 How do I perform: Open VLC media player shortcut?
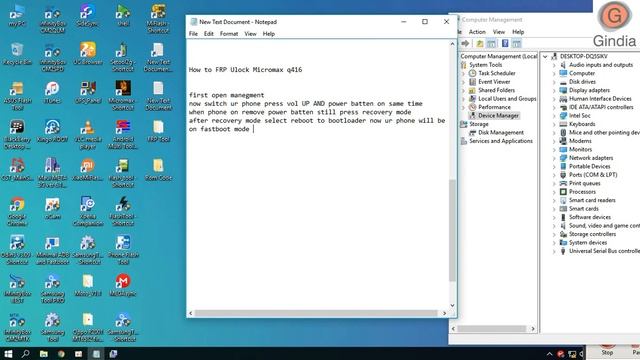pyautogui.click(x=87, y=135)
